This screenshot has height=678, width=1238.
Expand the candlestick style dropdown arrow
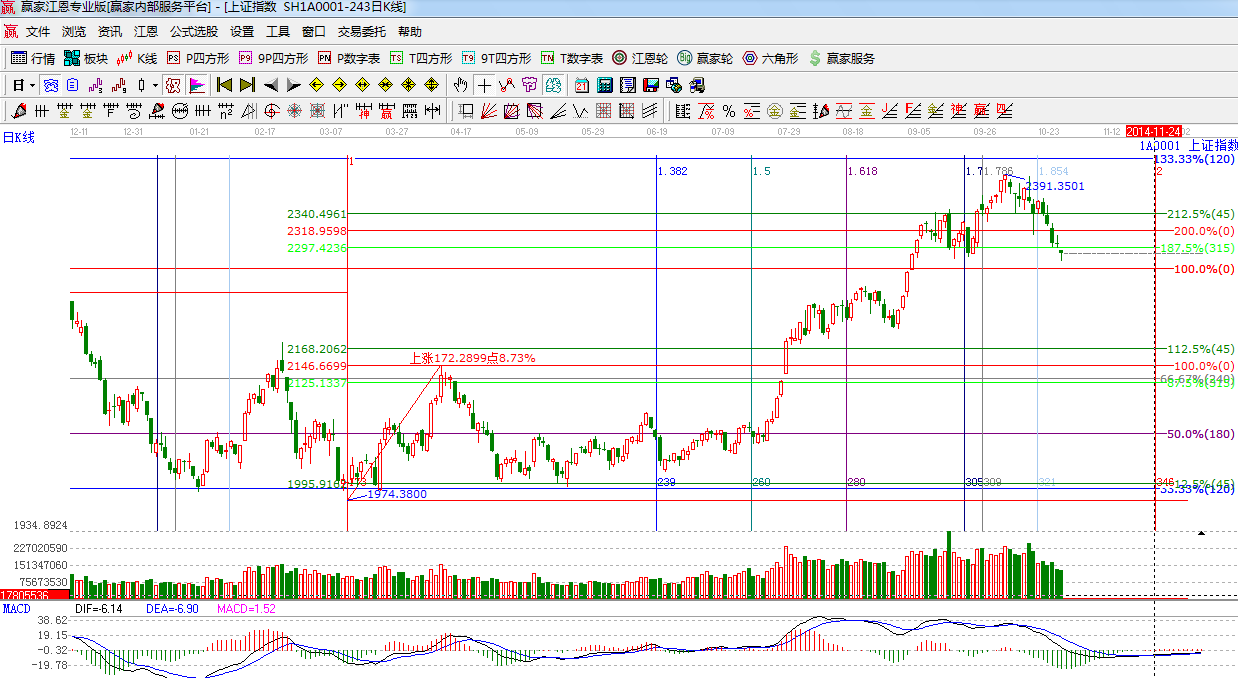tap(155, 85)
